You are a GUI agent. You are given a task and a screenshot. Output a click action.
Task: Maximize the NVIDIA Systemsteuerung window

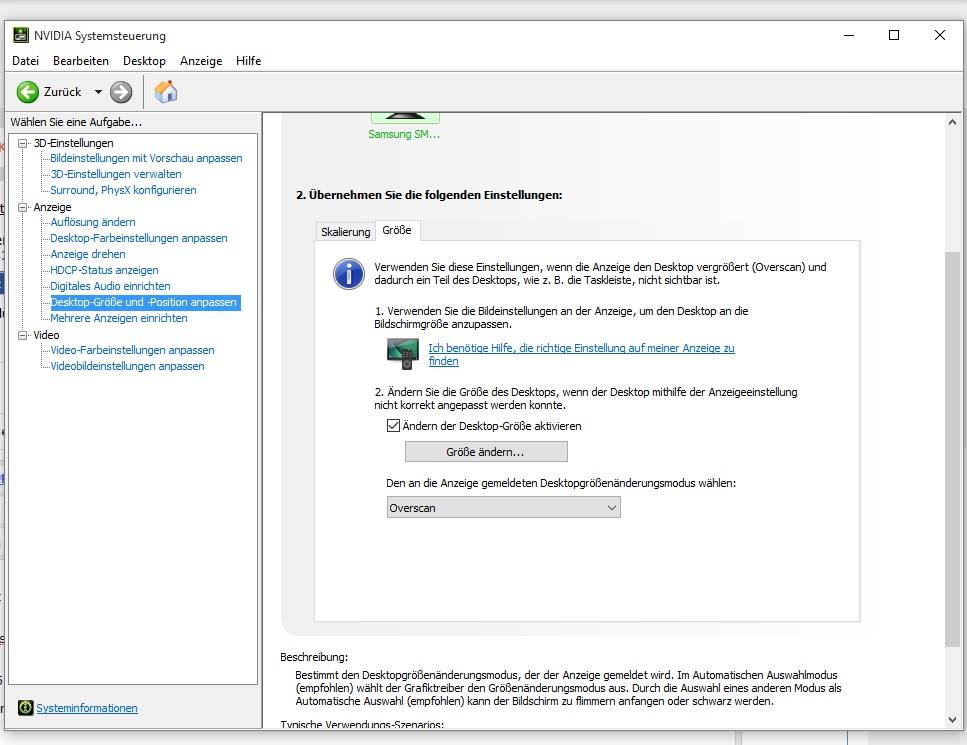click(894, 35)
